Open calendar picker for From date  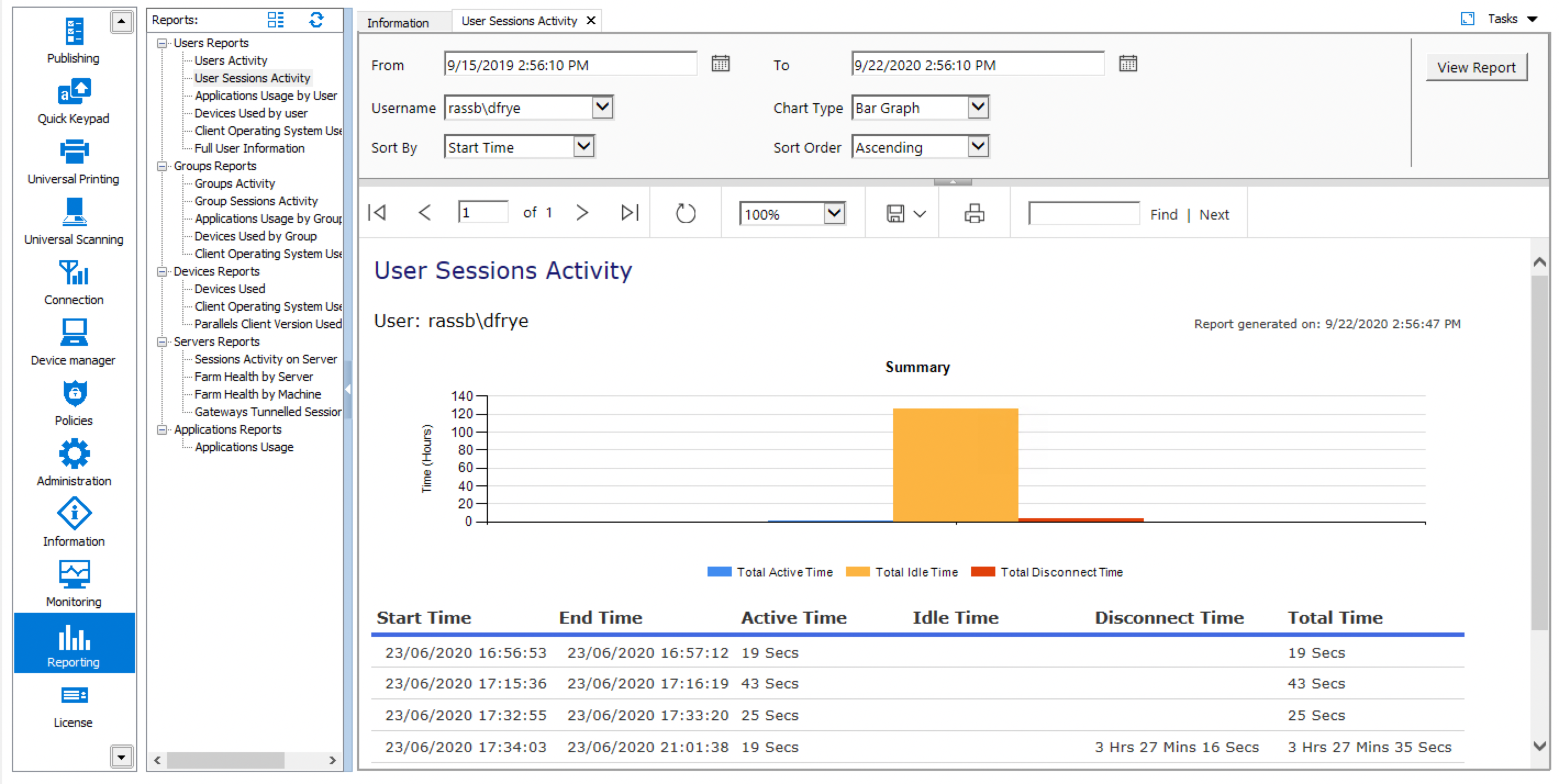[x=720, y=64]
